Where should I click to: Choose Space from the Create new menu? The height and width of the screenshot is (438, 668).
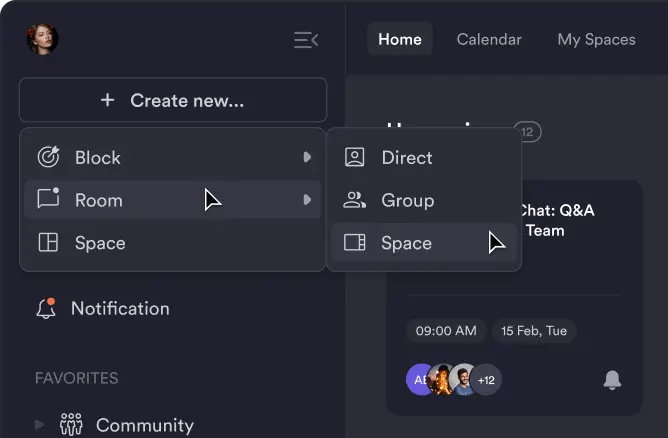coord(99,243)
